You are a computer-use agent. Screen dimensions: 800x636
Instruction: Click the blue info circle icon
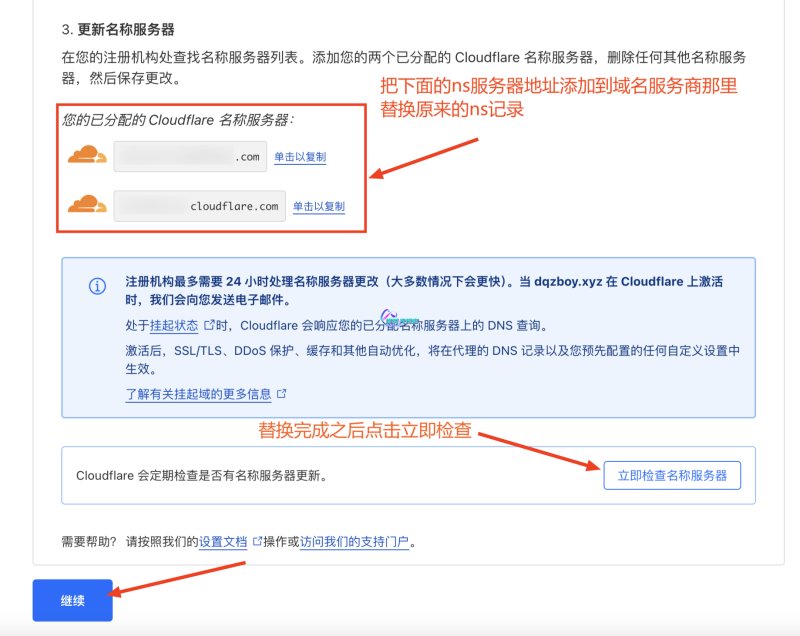tap(97, 286)
